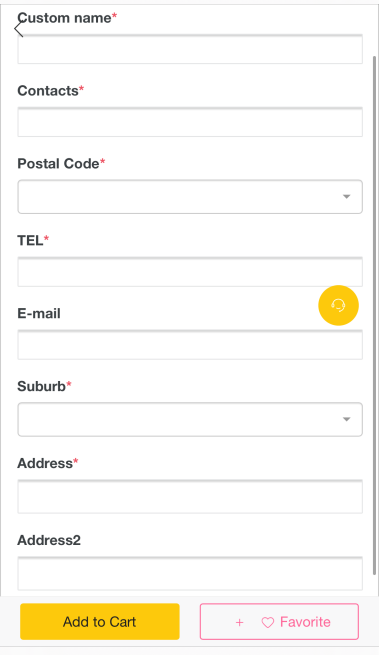Image resolution: width=380 pixels, height=655 pixels.
Task: Focus the E-mail text field
Action: coord(190,345)
